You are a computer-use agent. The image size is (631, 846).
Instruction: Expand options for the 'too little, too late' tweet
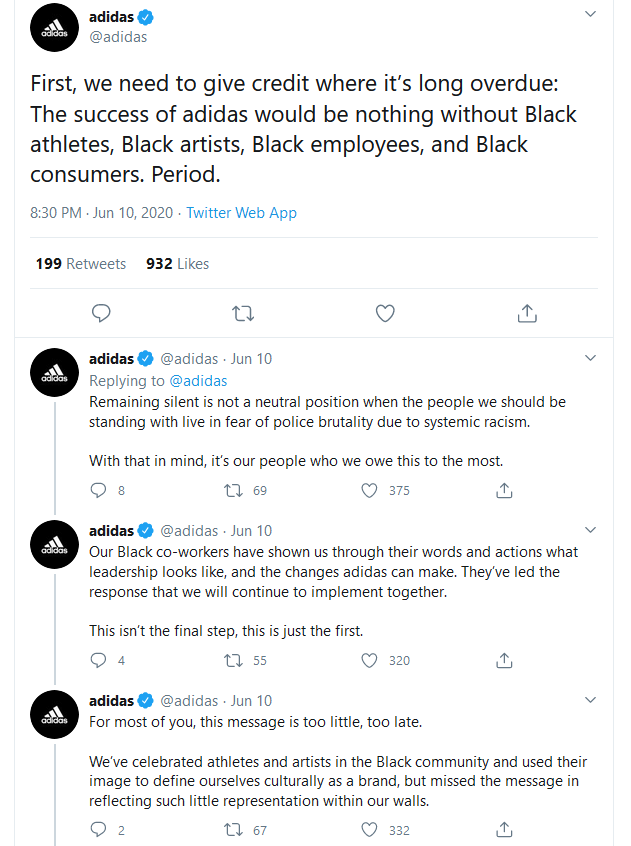point(591,700)
